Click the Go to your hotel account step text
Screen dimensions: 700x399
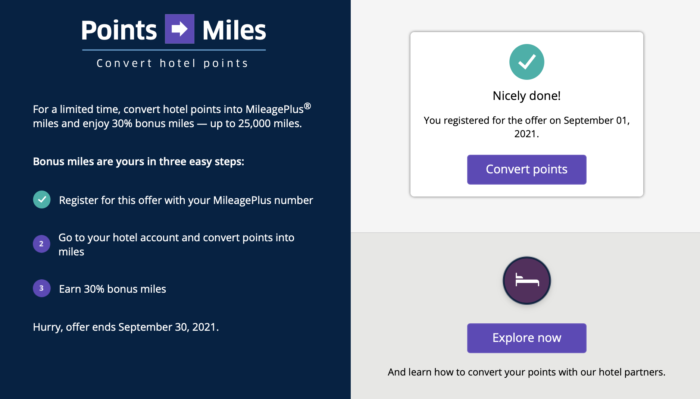176,244
